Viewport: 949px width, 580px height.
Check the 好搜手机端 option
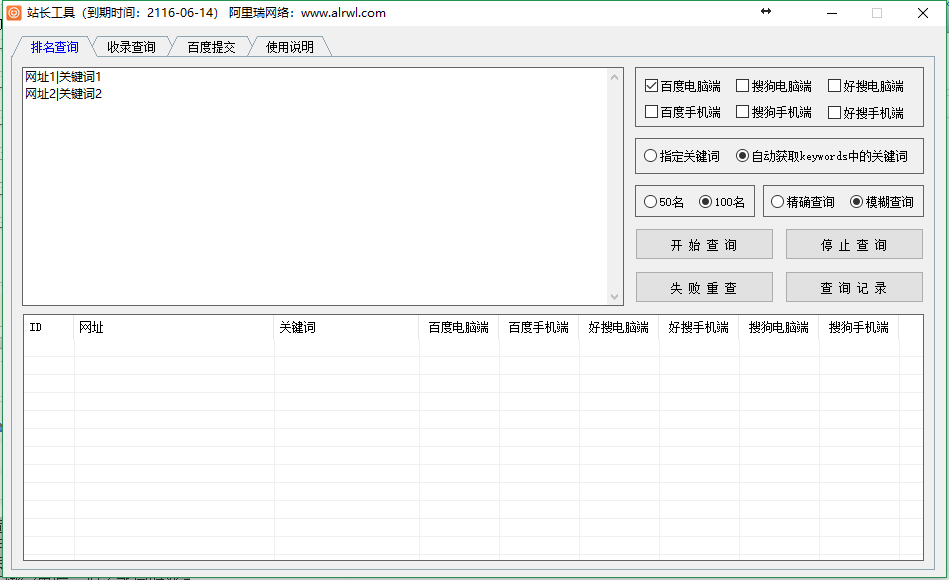tap(834, 112)
